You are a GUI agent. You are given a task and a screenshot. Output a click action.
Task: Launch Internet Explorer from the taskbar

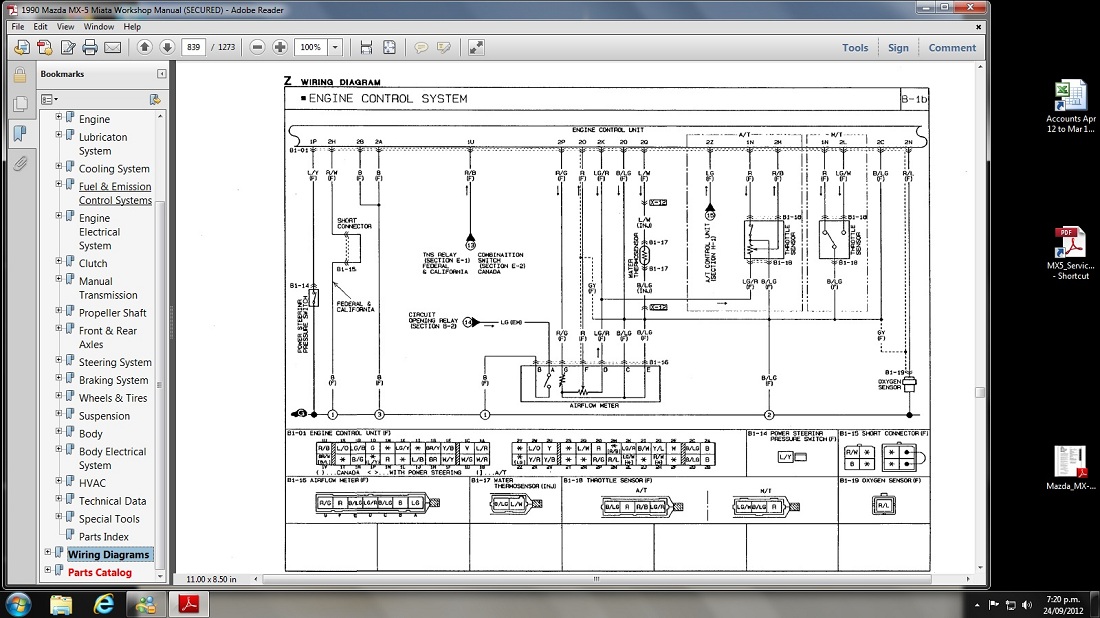(x=104, y=604)
